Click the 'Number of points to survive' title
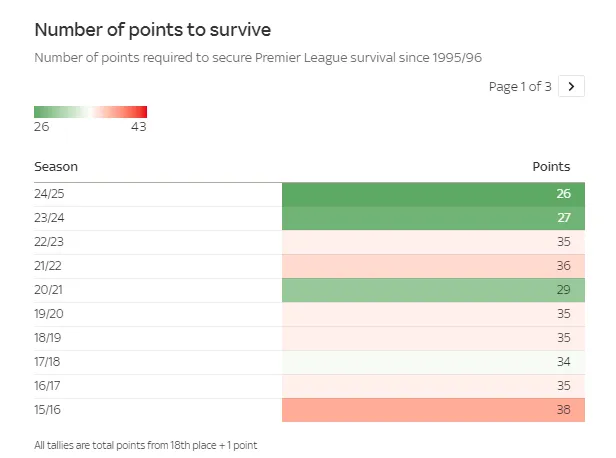Image resolution: width=616 pixels, height=458 pixels. pos(152,31)
